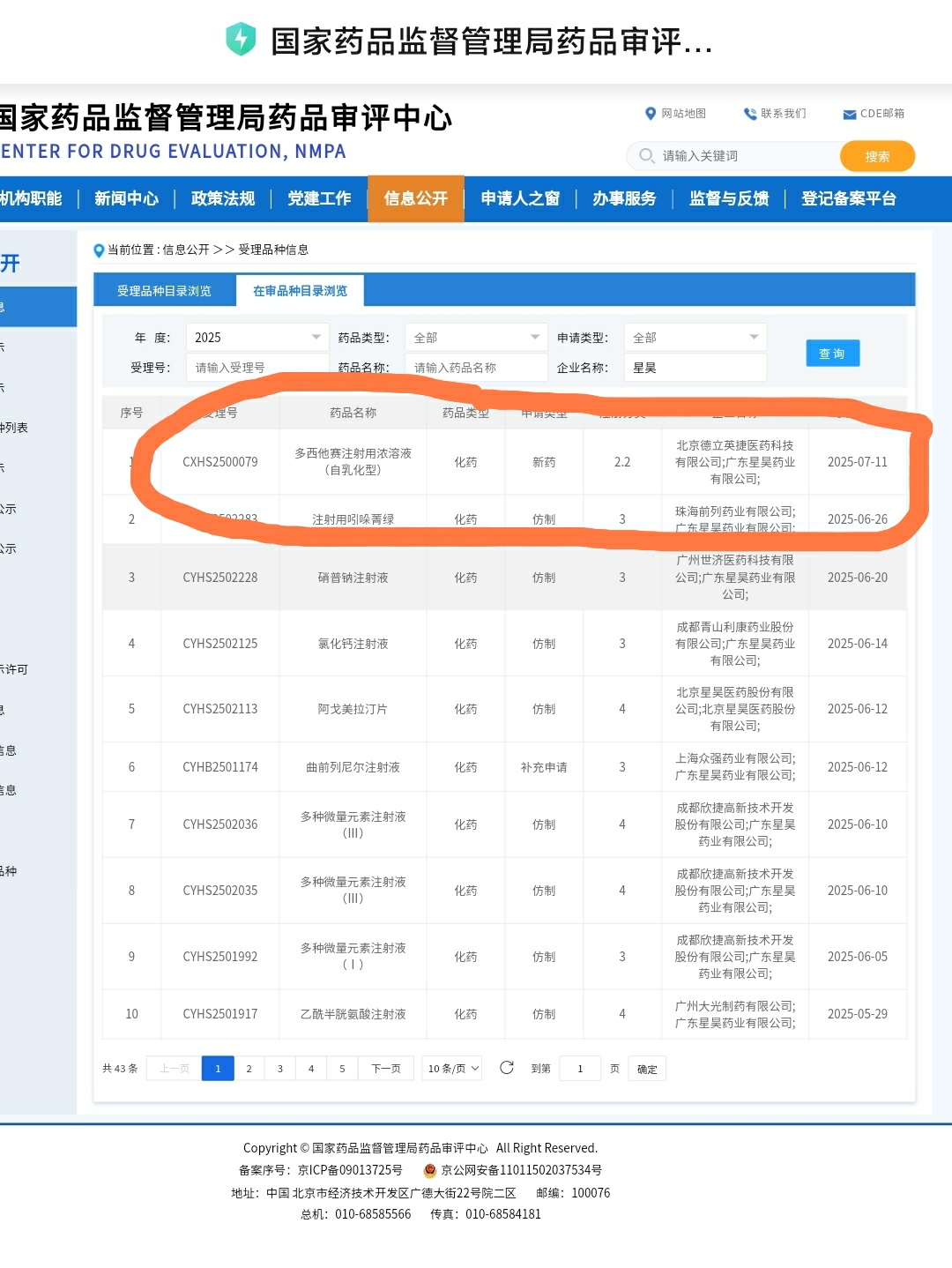Viewport: 952px width, 1268px height.
Task: Click acceptance number CYHS2502113
Action: 220,709
